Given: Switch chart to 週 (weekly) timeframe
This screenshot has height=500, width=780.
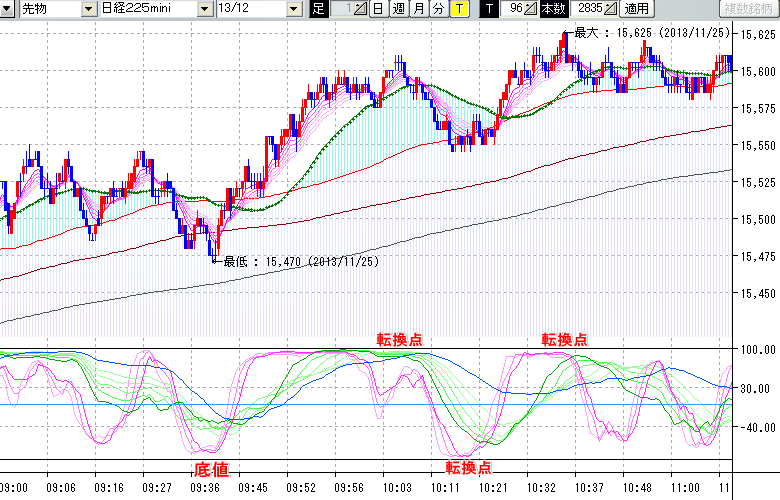Looking at the screenshot, I should (398, 9).
